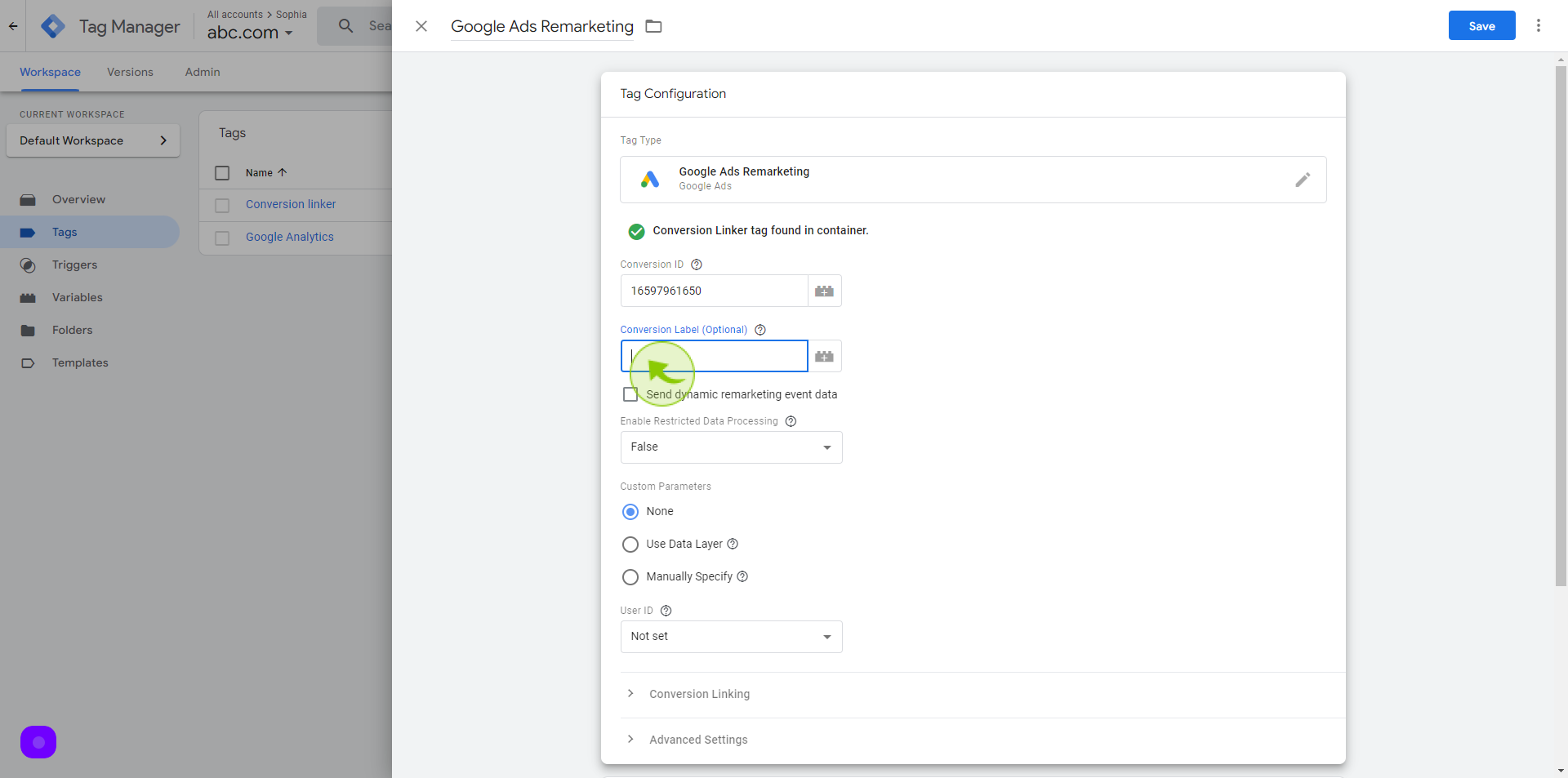
Task: Click the Folders icon in sidebar
Action: [28, 331]
